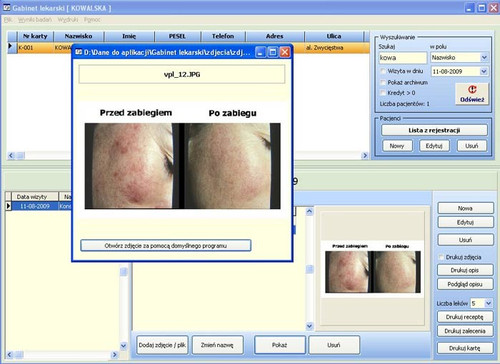Open the Wyniki badań menu
The height and width of the screenshot is (364, 500).
(35, 20)
